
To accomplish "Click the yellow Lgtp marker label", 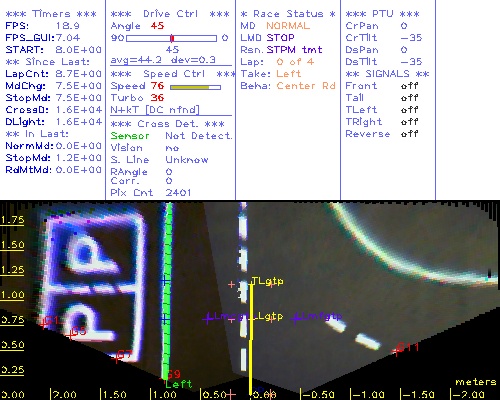I will click(x=270, y=316).
